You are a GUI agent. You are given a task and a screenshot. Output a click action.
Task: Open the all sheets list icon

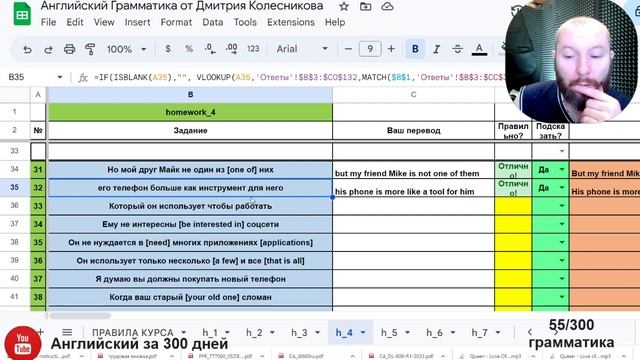[67, 332]
